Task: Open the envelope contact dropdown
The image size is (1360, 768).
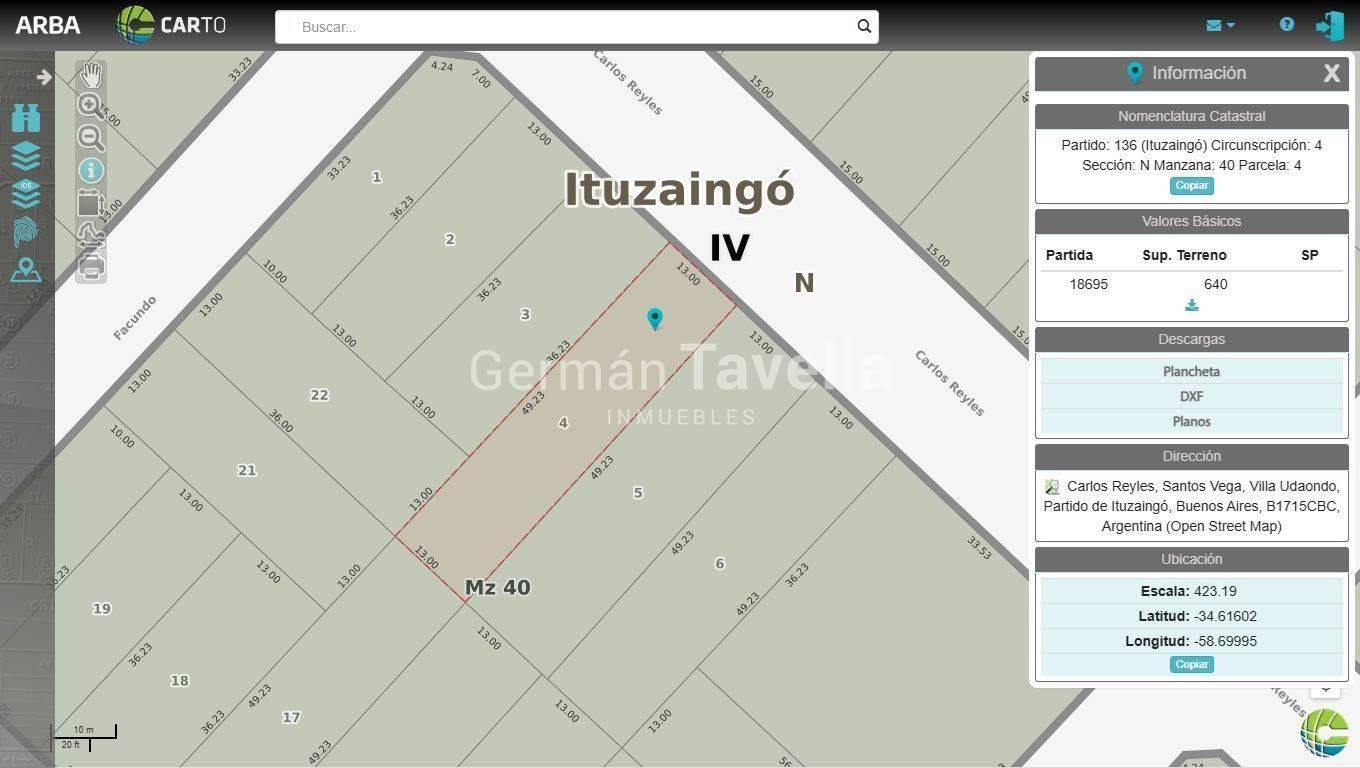Action: click(x=1220, y=26)
